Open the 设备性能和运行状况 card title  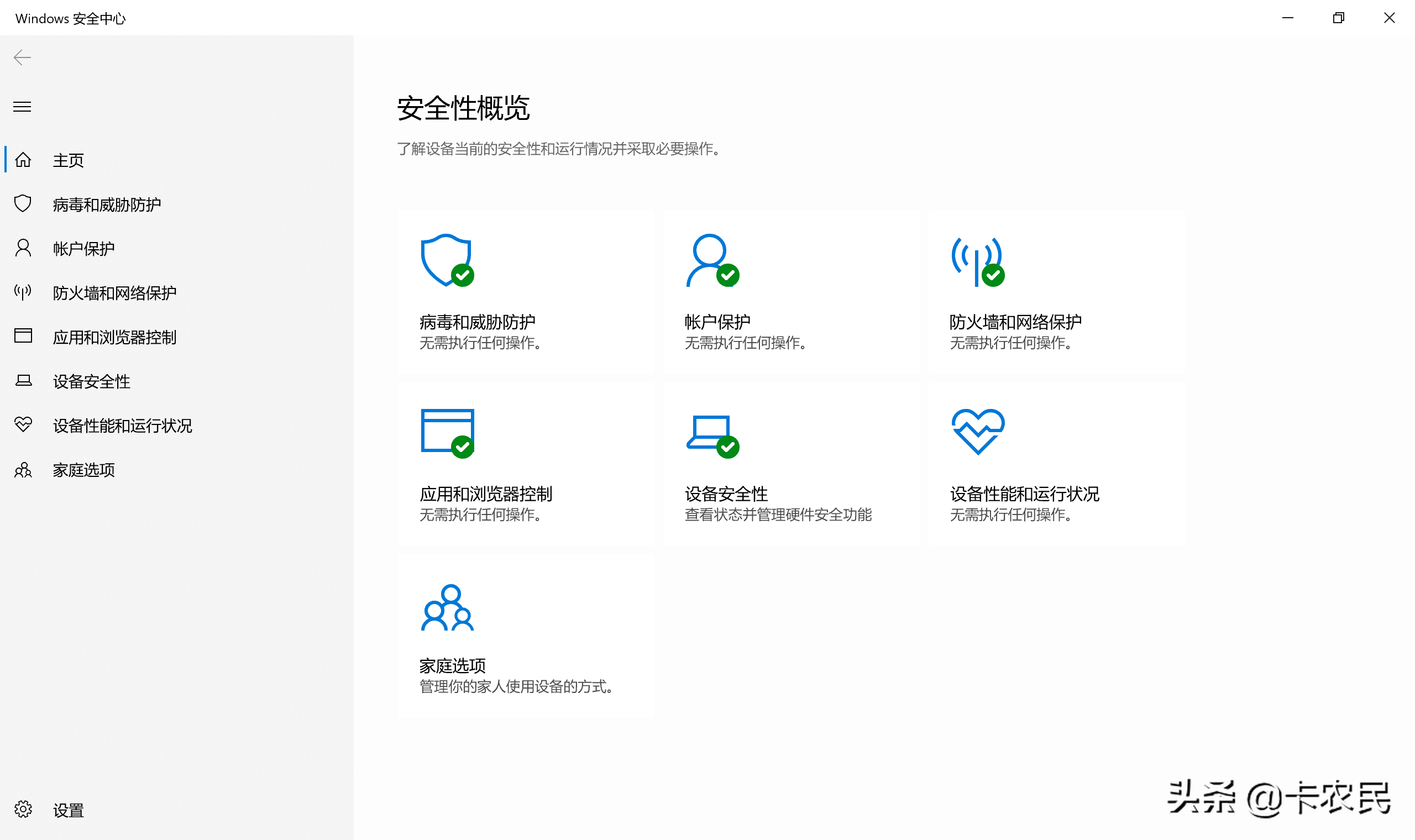pos(1024,494)
